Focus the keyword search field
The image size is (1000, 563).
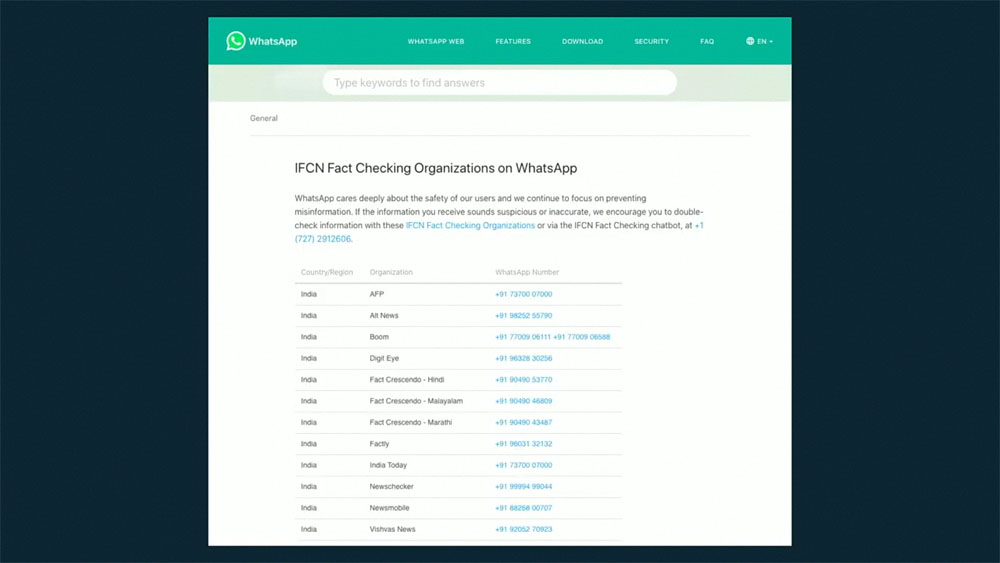(499, 83)
